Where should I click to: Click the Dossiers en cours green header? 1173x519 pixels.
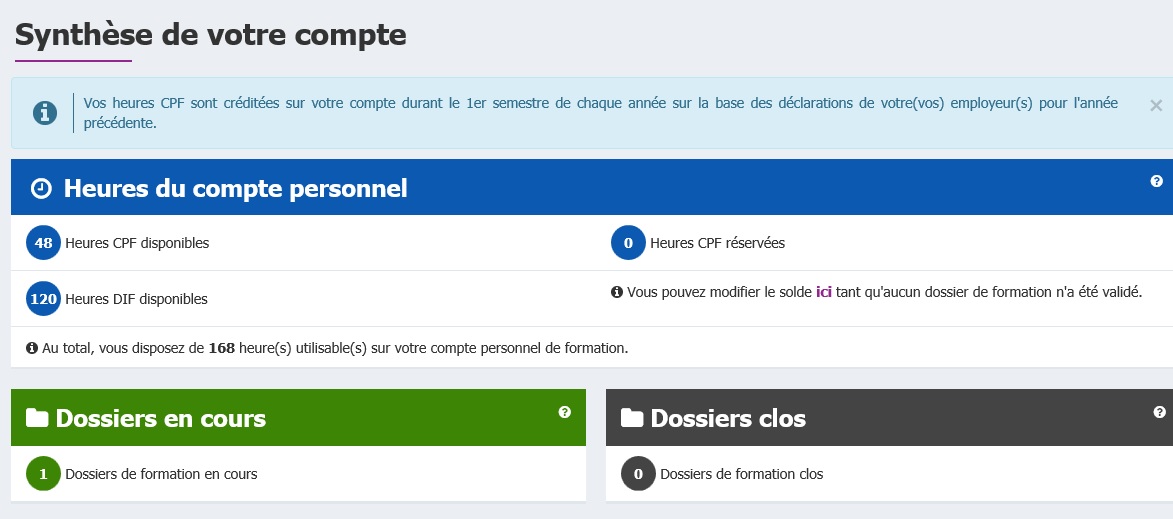pyautogui.click(x=298, y=417)
